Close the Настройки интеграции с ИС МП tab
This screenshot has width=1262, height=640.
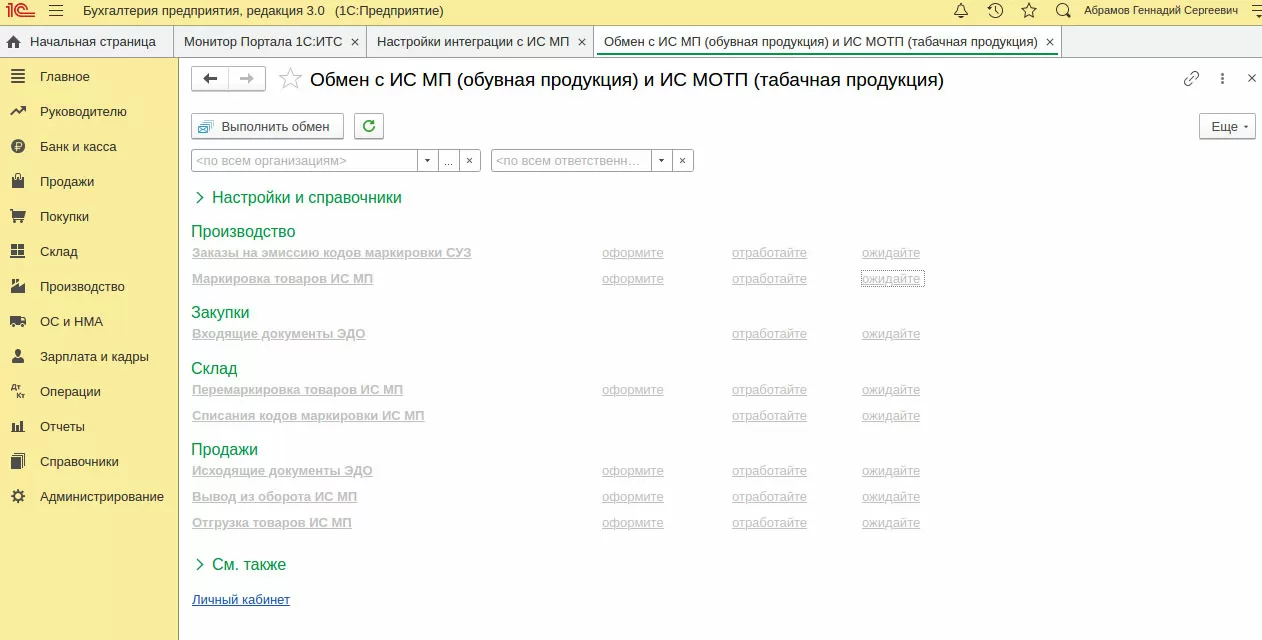582,42
